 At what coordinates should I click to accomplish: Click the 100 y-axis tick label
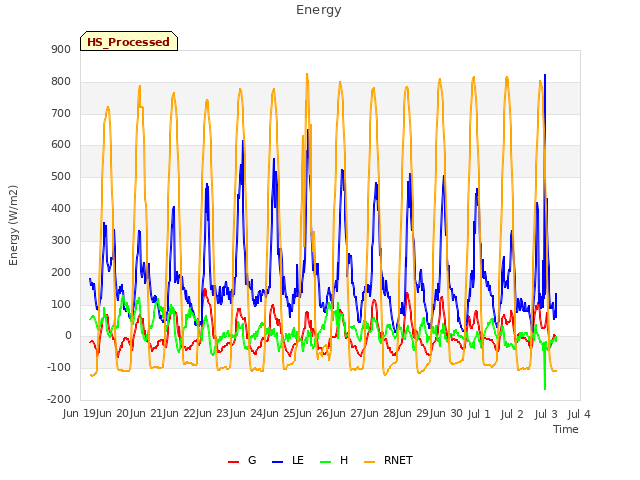(x=61, y=304)
